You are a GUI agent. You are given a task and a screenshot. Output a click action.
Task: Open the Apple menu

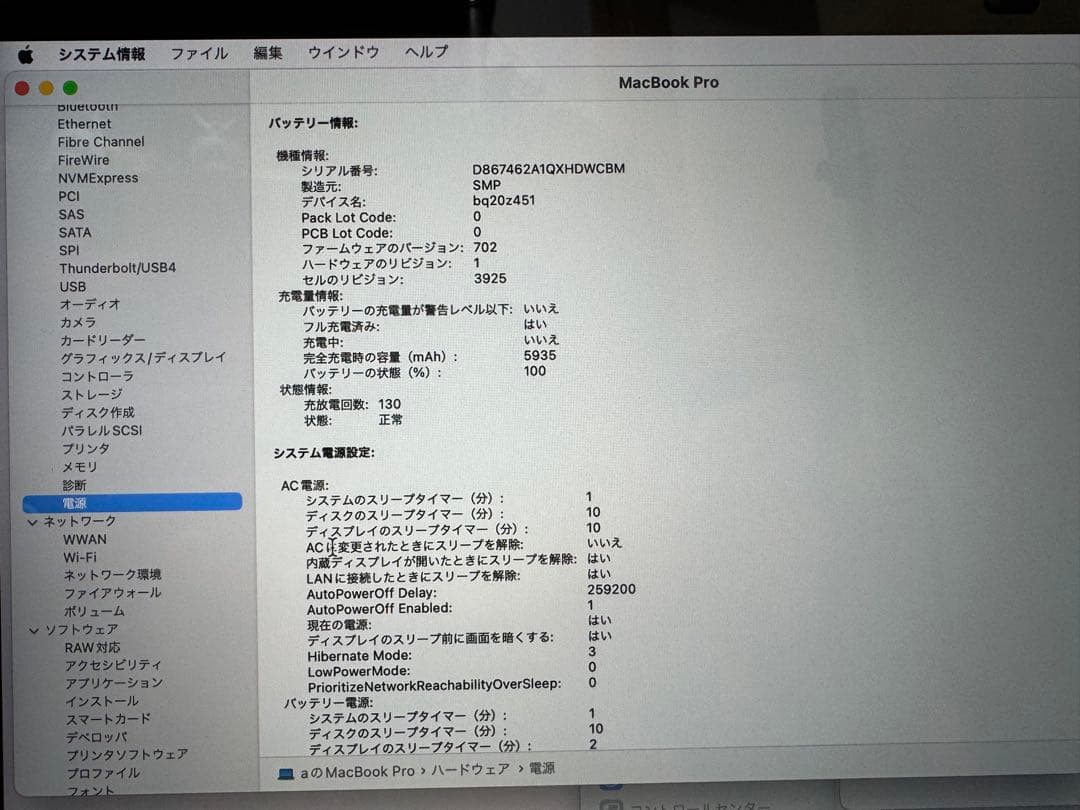[x=25, y=55]
